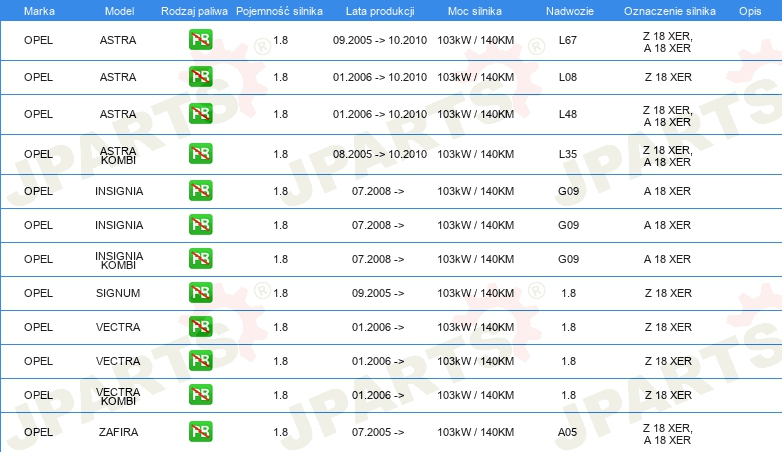Click the Model column header
The image size is (782, 452).
(119, 11)
